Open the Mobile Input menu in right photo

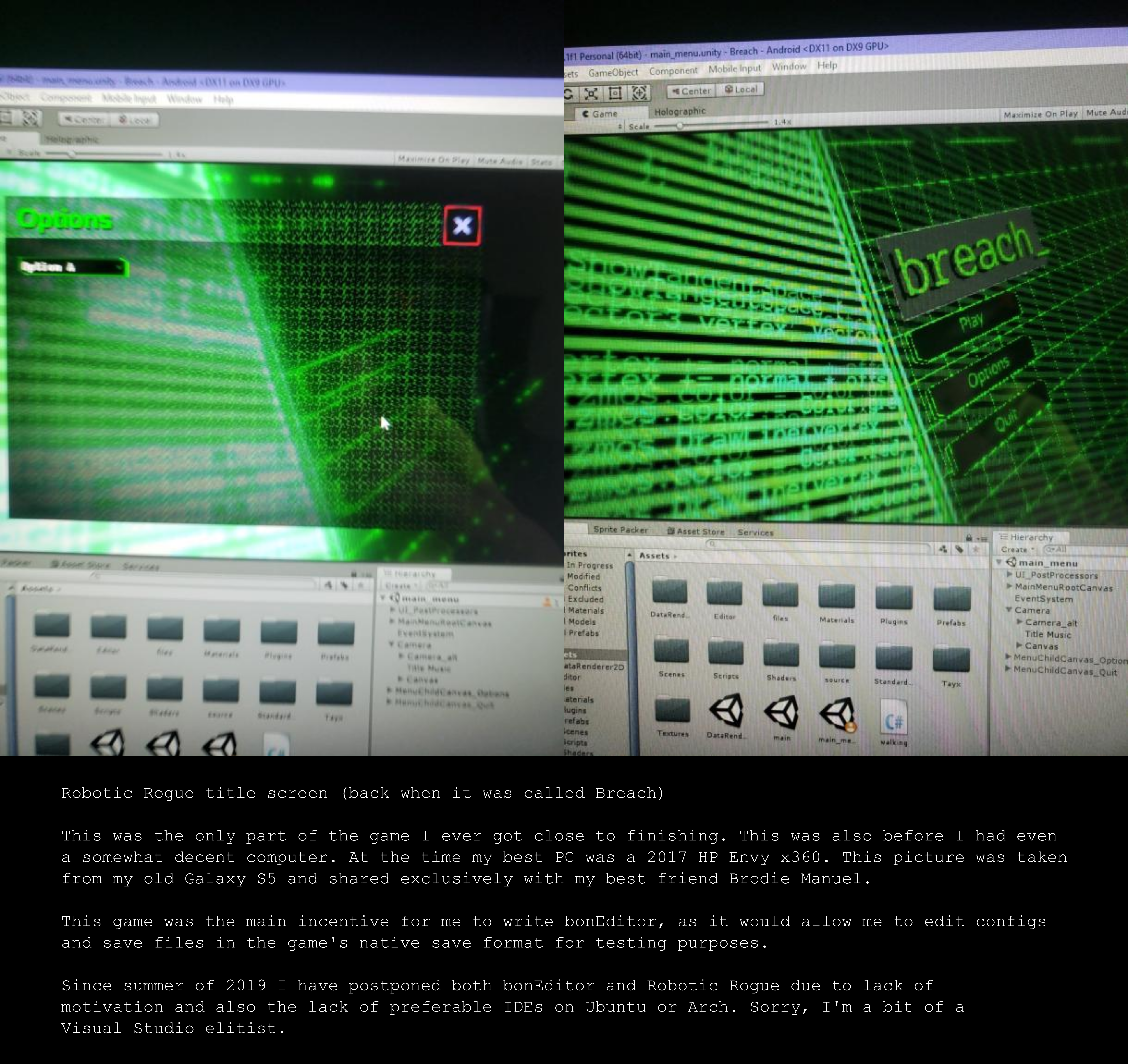click(x=734, y=69)
